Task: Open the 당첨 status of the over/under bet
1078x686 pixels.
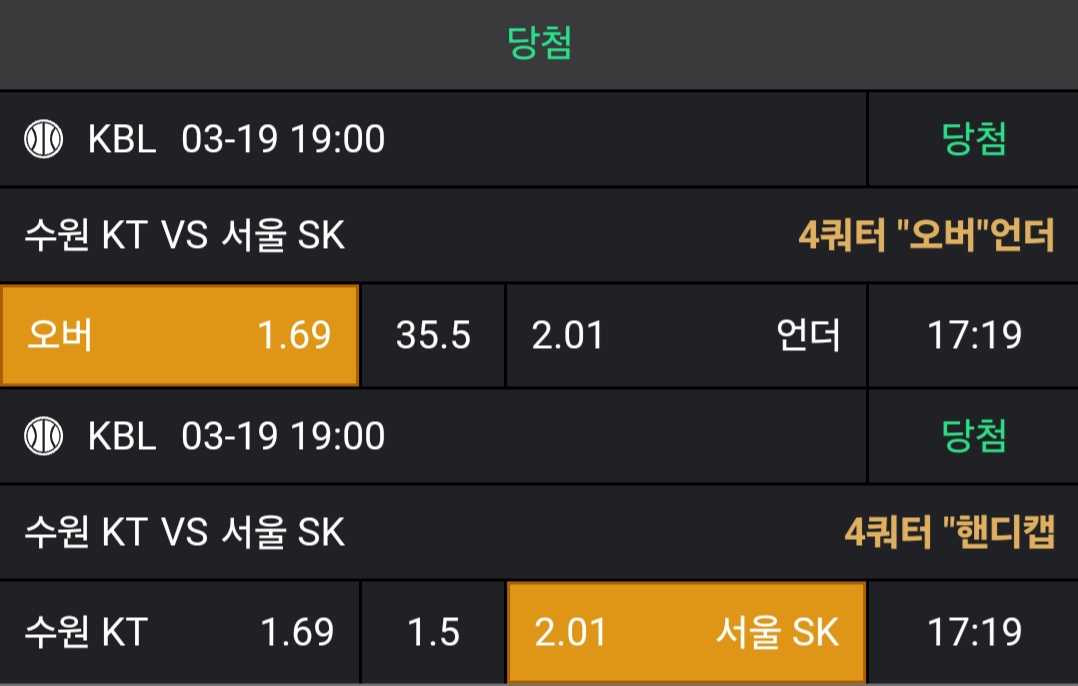Action: [973, 139]
